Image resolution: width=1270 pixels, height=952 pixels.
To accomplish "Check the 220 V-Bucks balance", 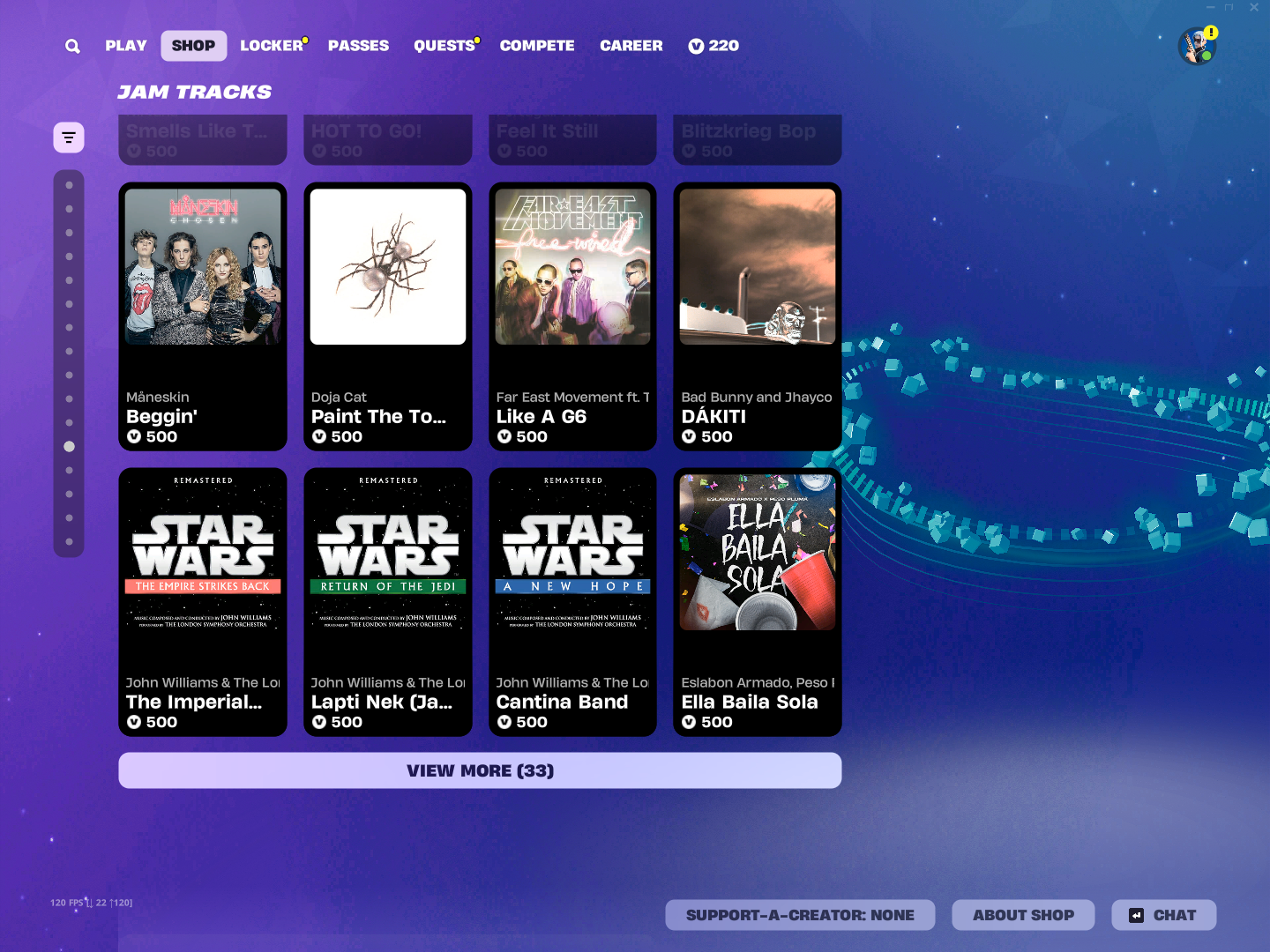I will click(x=713, y=46).
